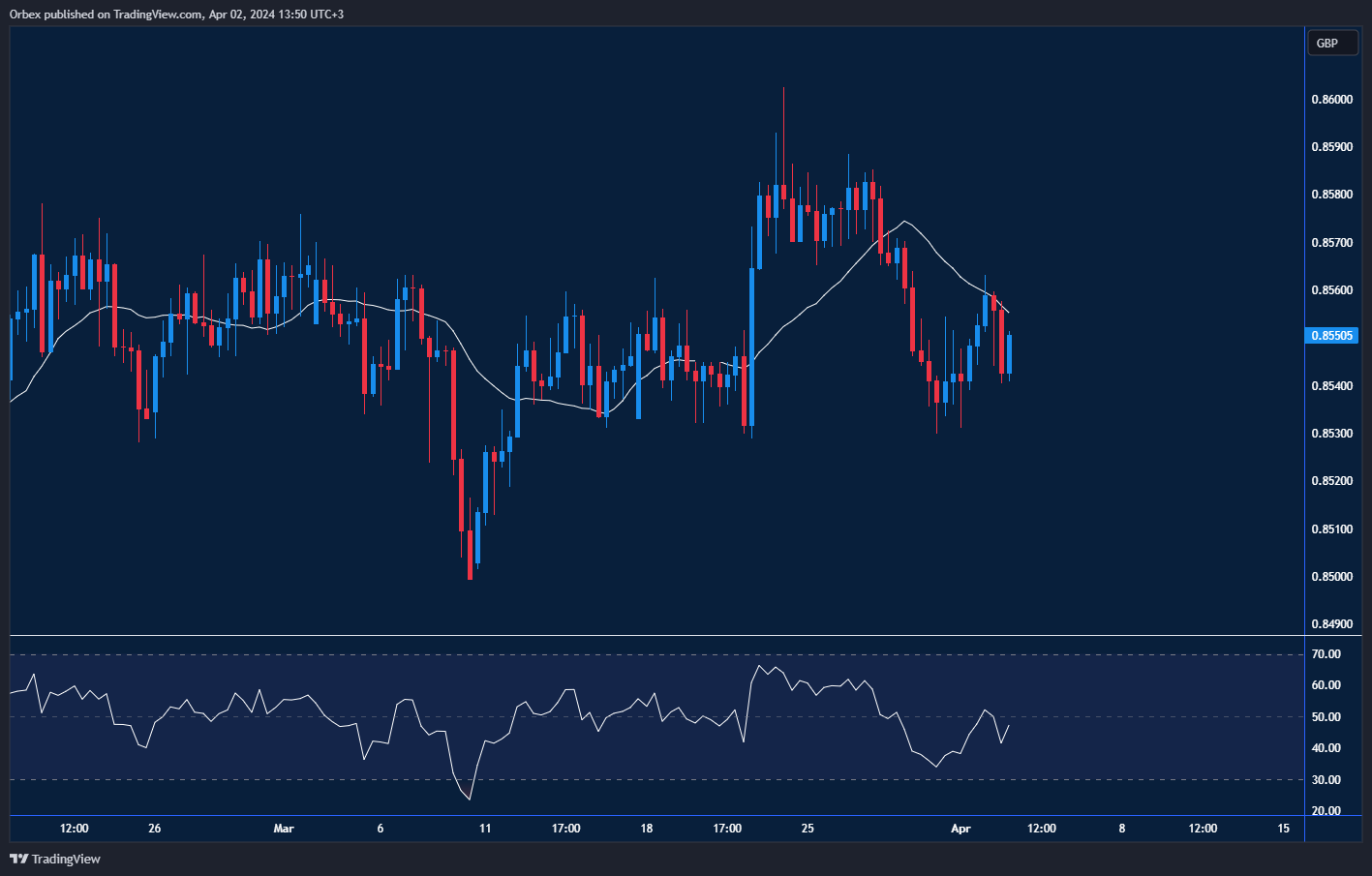This screenshot has height=876, width=1372.
Task: Click the RSI 20.00 scale label
Action: click(1326, 811)
